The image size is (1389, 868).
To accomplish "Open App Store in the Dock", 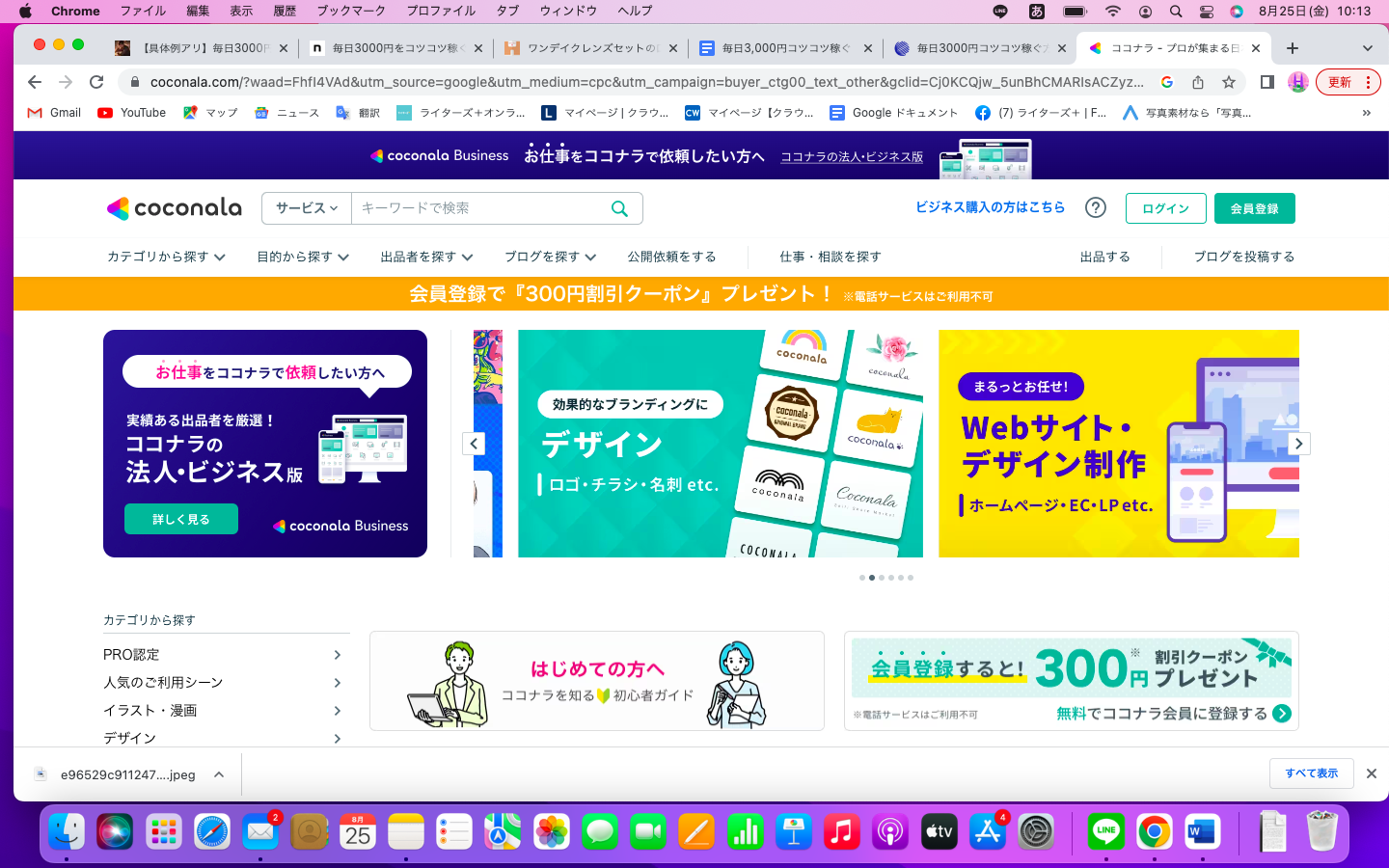I will point(988,831).
